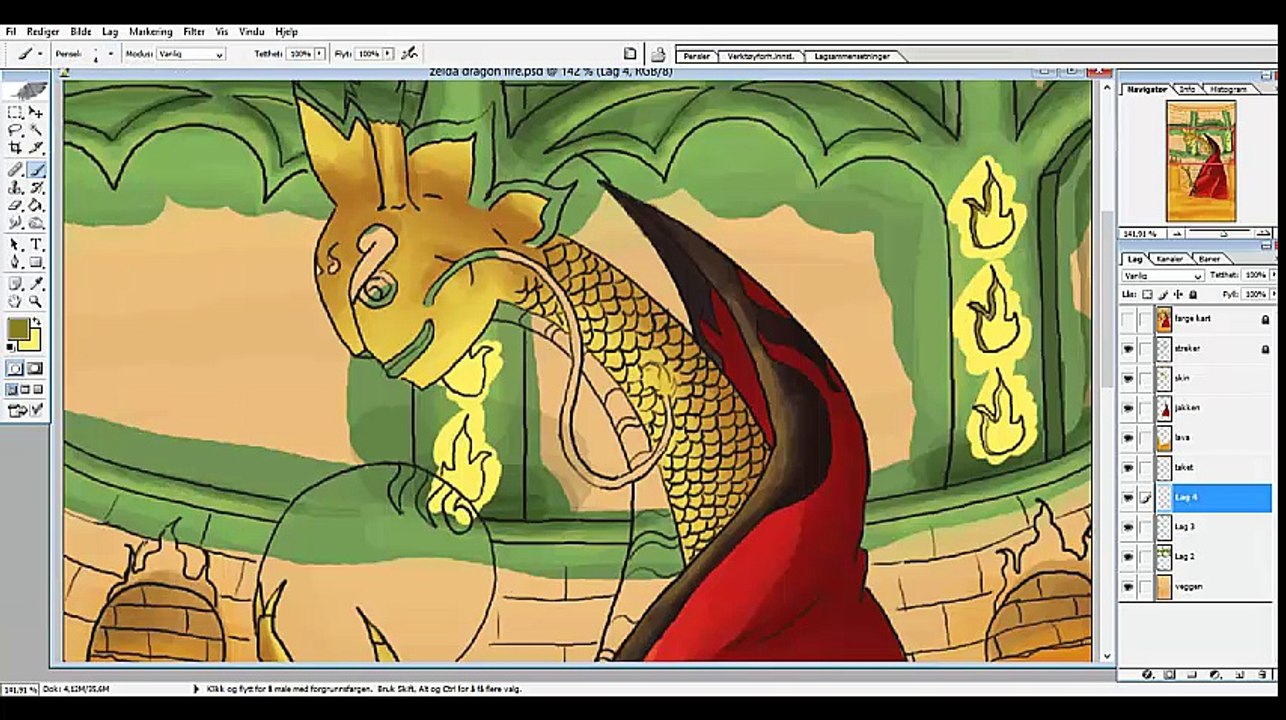
Task: Show the farge kart layer
Action: tap(1128, 320)
